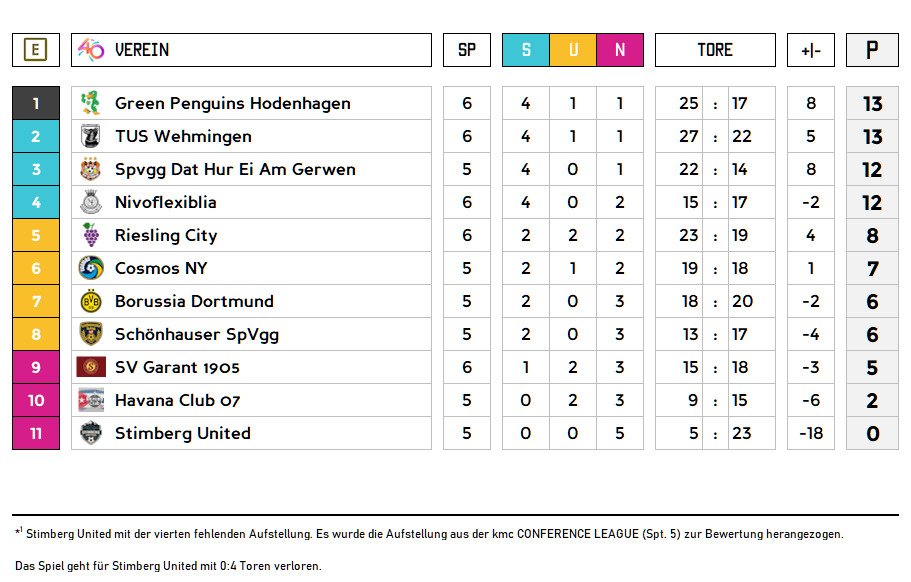This screenshot has height=582, width=911.
Task: Click the magenta N losses header
Action: pos(620,50)
